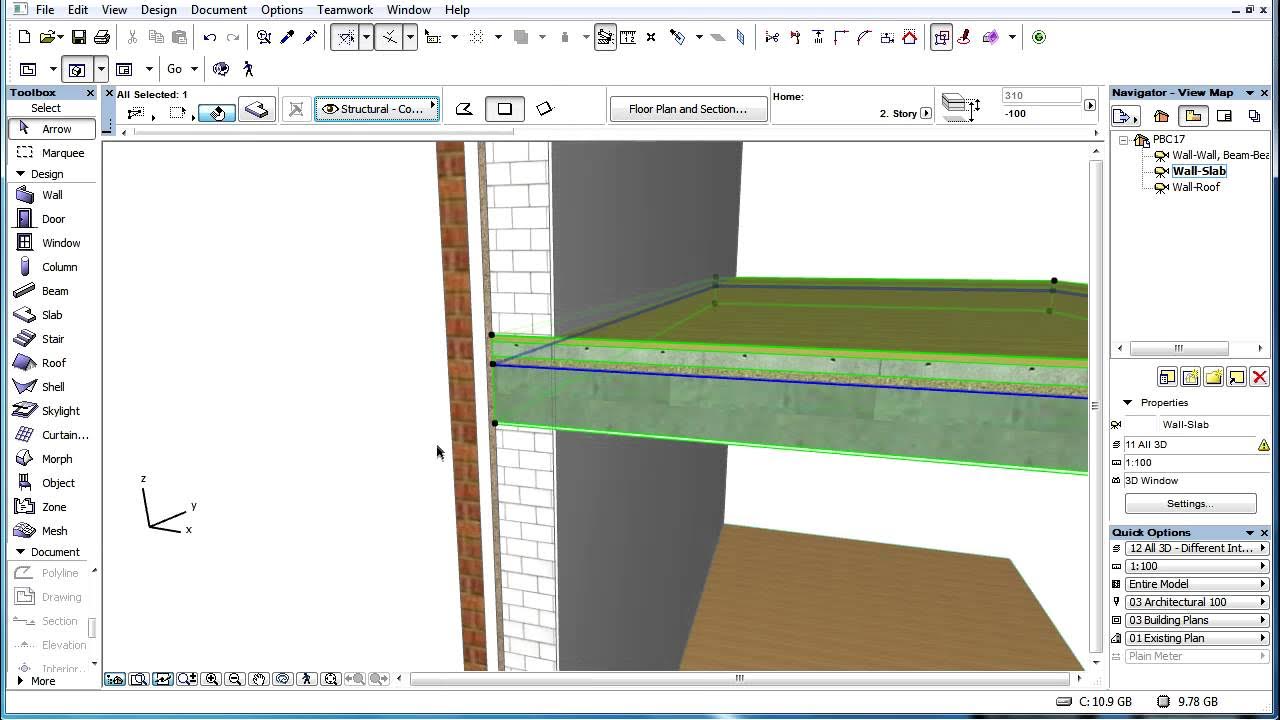Image resolution: width=1280 pixels, height=720 pixels.
Task: Click the Undo arrow icon
Action: click(x=209, y=37)
